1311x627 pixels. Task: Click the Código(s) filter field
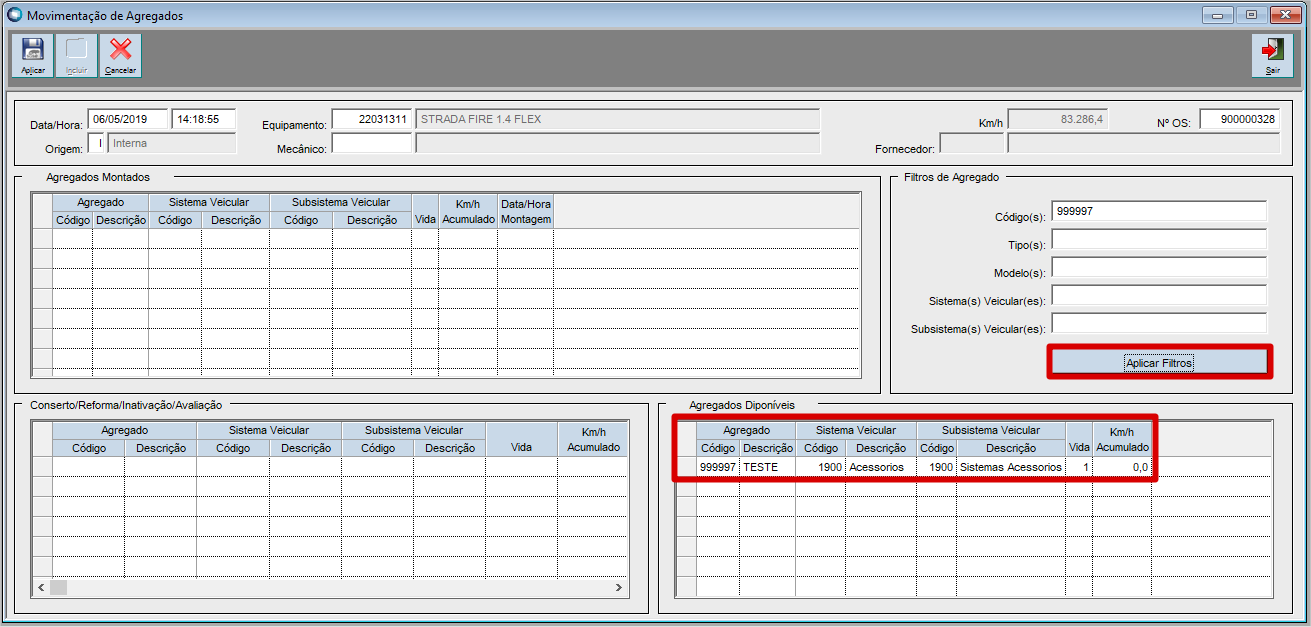click(1159, 211)
